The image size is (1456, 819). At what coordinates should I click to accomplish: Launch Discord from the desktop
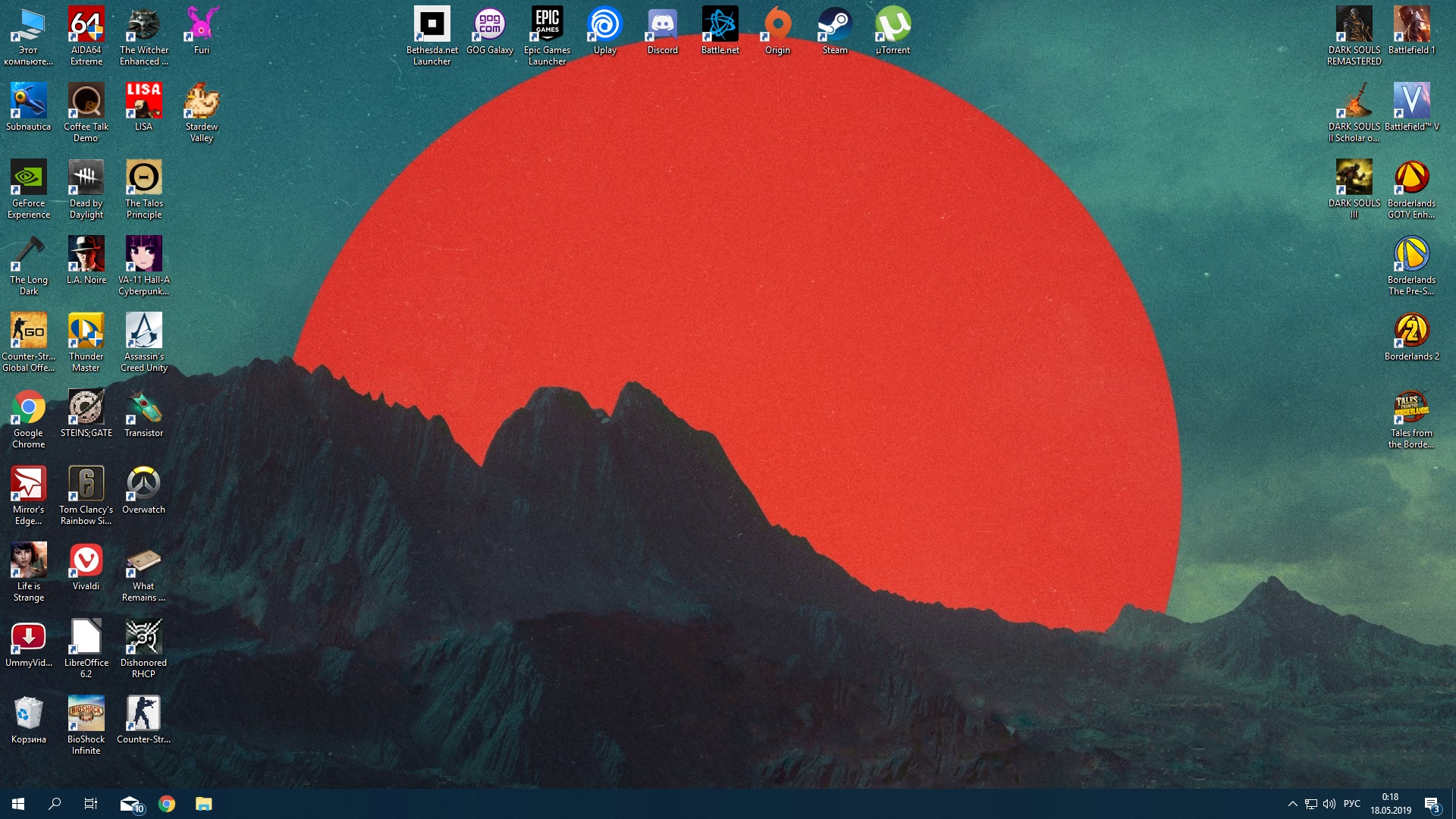pyautogui.click(x=662, y=31)
